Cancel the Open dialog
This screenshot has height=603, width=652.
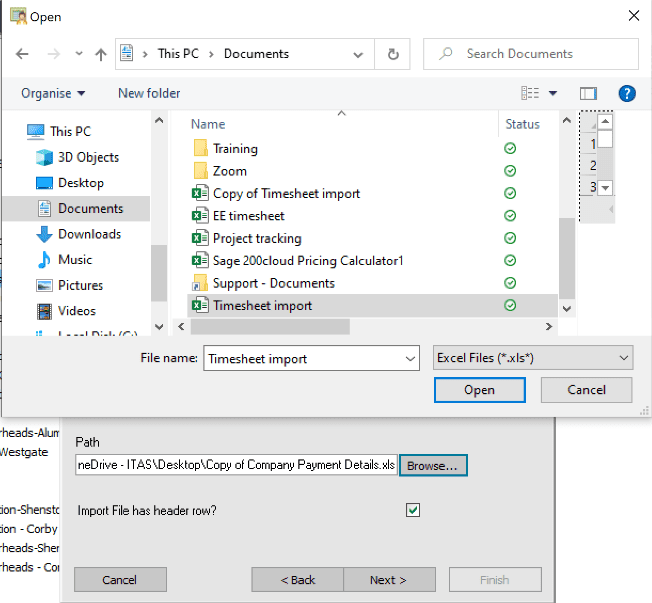point(586,390)
